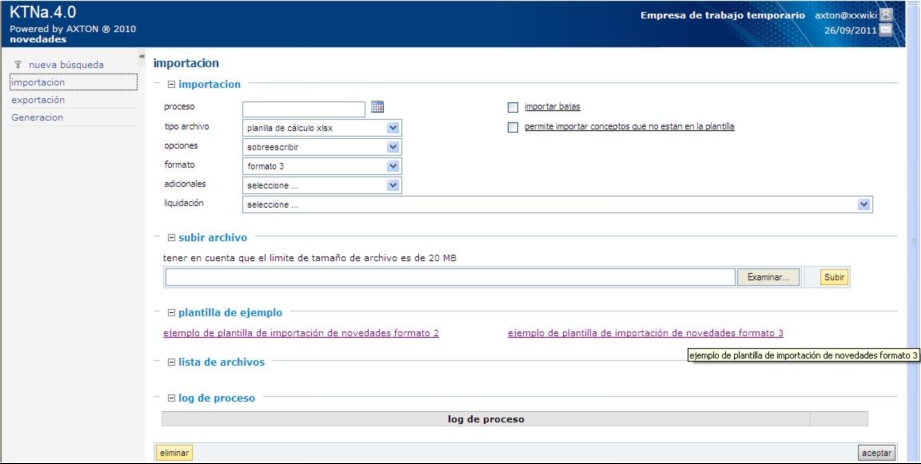Click the eliminar button
921x464 pixels.
pos(174,453)
